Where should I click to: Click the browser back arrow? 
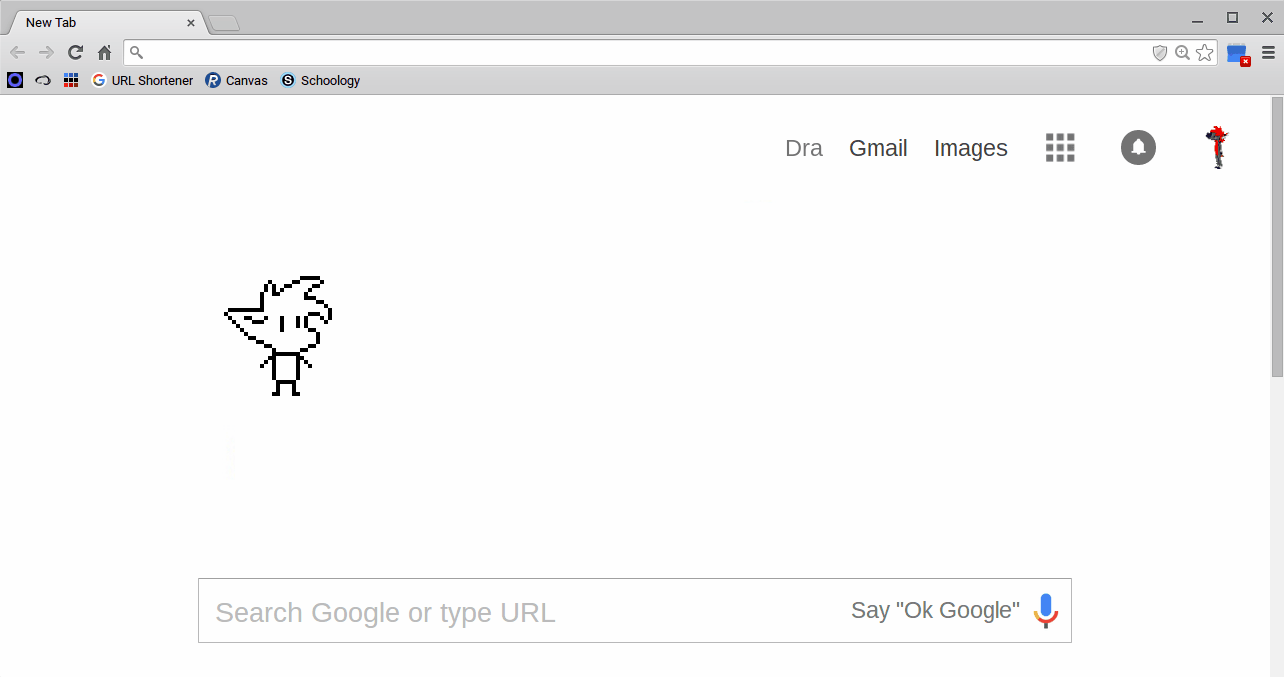(17, 53)
